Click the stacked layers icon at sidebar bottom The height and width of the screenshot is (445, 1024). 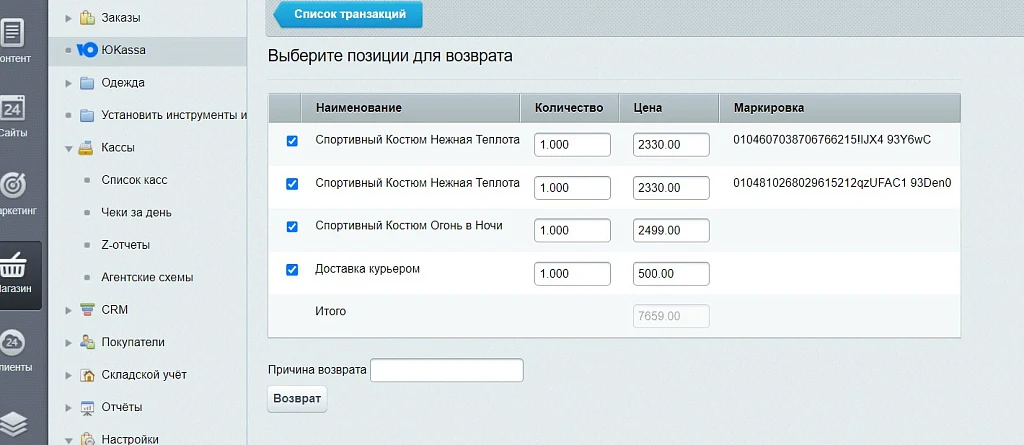tap(12, 425)
